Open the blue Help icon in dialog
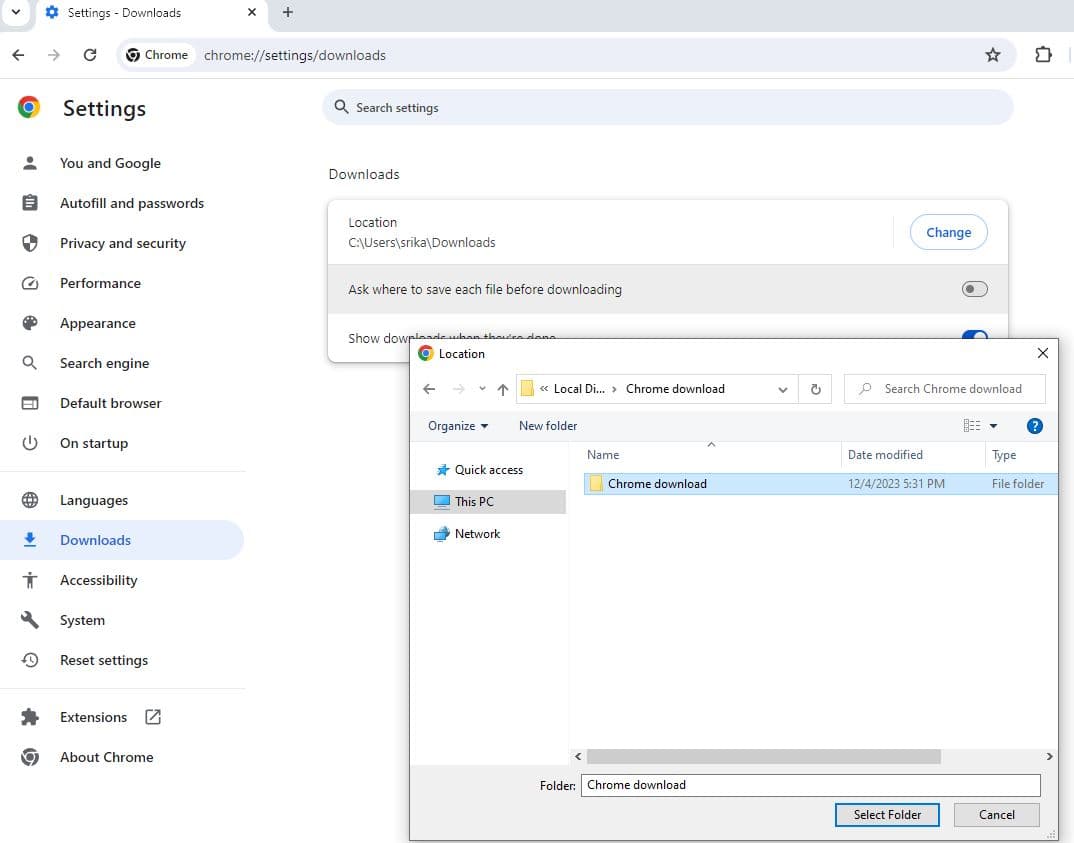1074x843 pixels. tap(1035, 426)
